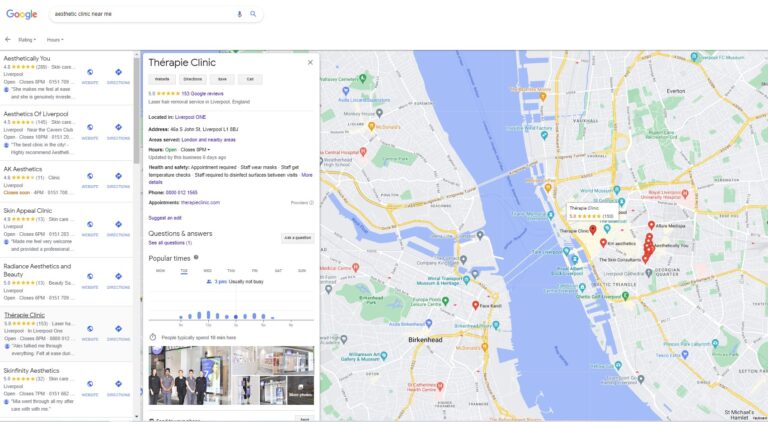Go back using the left arrow

click(8, 40)
